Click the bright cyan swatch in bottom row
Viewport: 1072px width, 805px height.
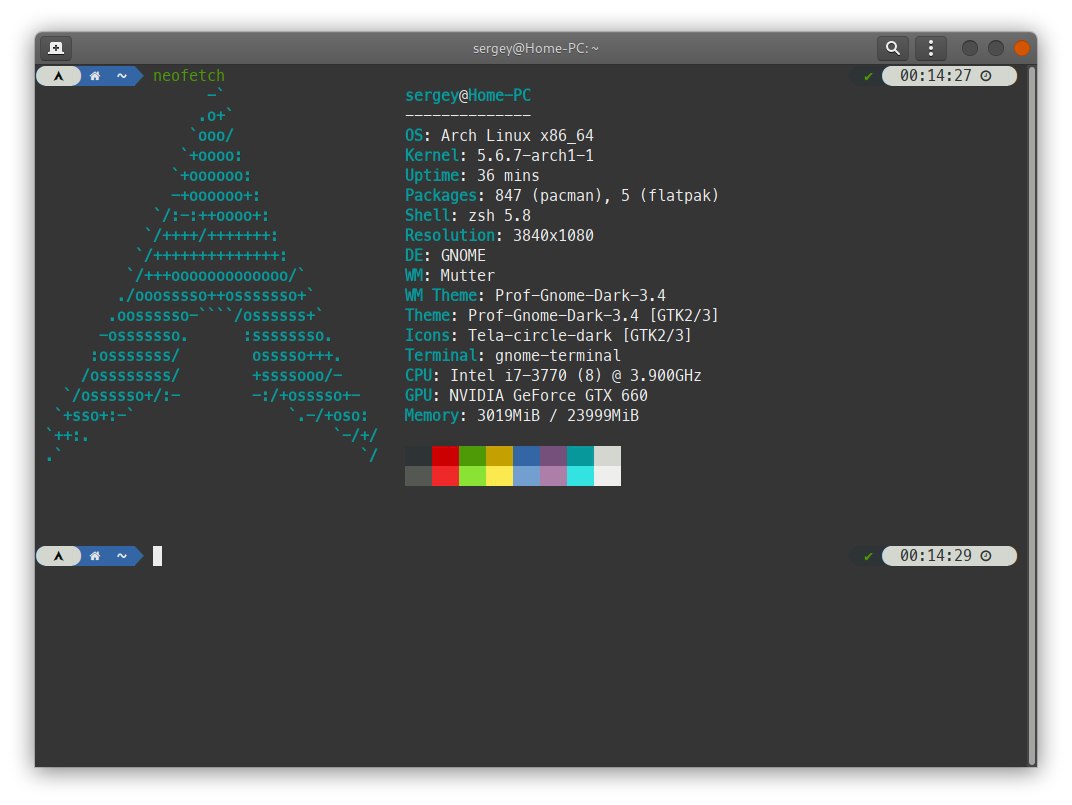coord(580,476)
